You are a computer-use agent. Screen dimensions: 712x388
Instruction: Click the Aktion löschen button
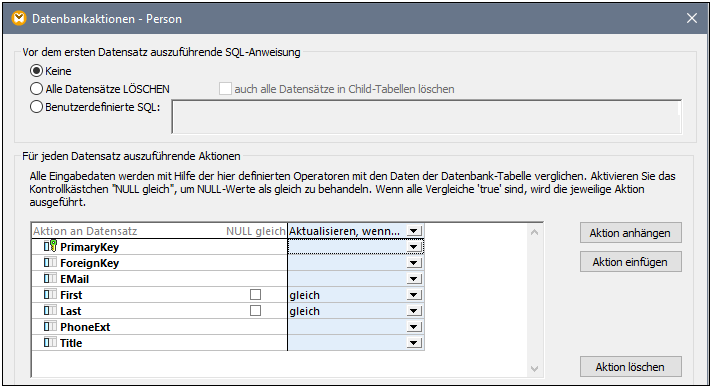pyautogui.click(x=630, y=367)
